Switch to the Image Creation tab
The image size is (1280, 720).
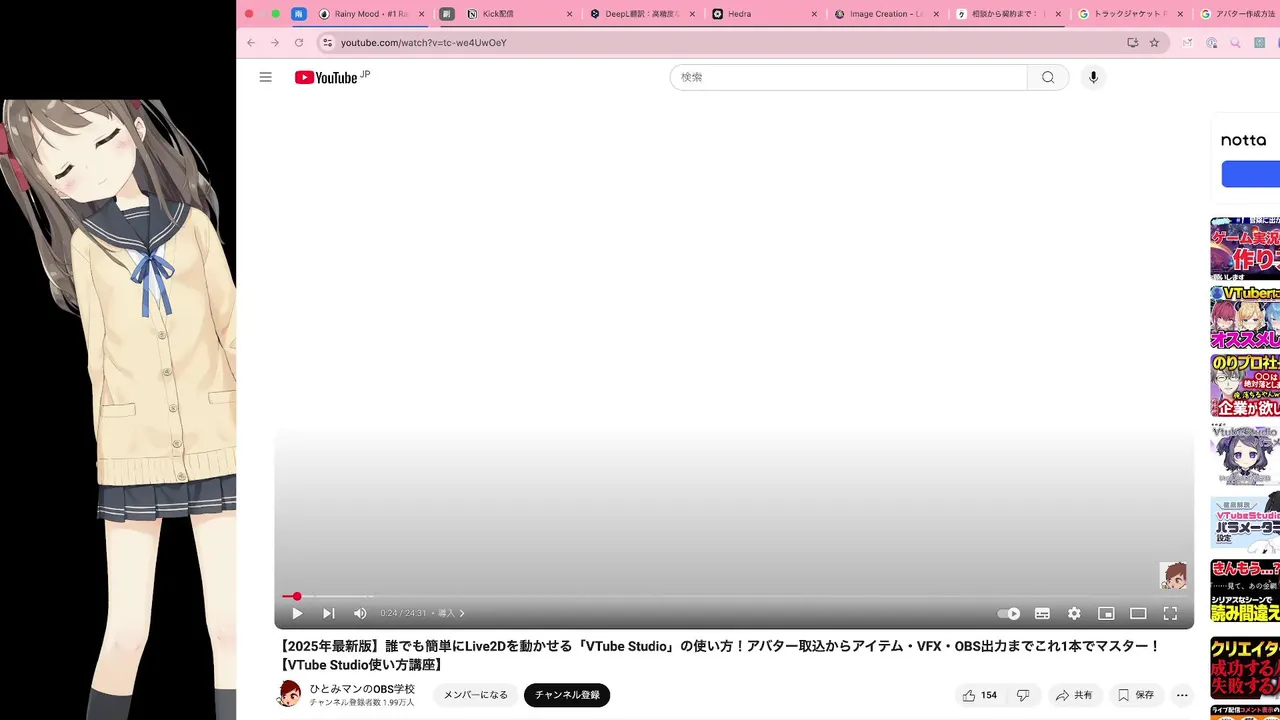coord(887,14)
